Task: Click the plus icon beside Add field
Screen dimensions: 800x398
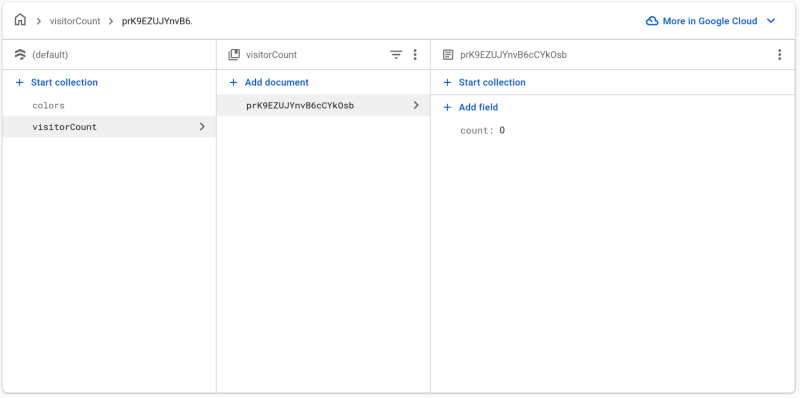Action: (447, 107)
